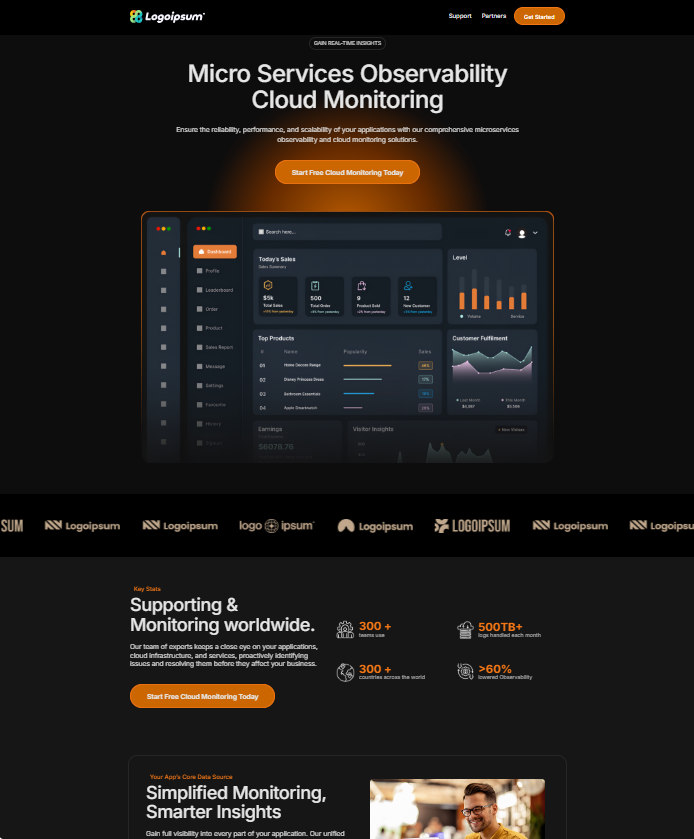The image size is (694, 839).
Task: Click the Product Sold shopping bag icon
Action: pos(362,286)
